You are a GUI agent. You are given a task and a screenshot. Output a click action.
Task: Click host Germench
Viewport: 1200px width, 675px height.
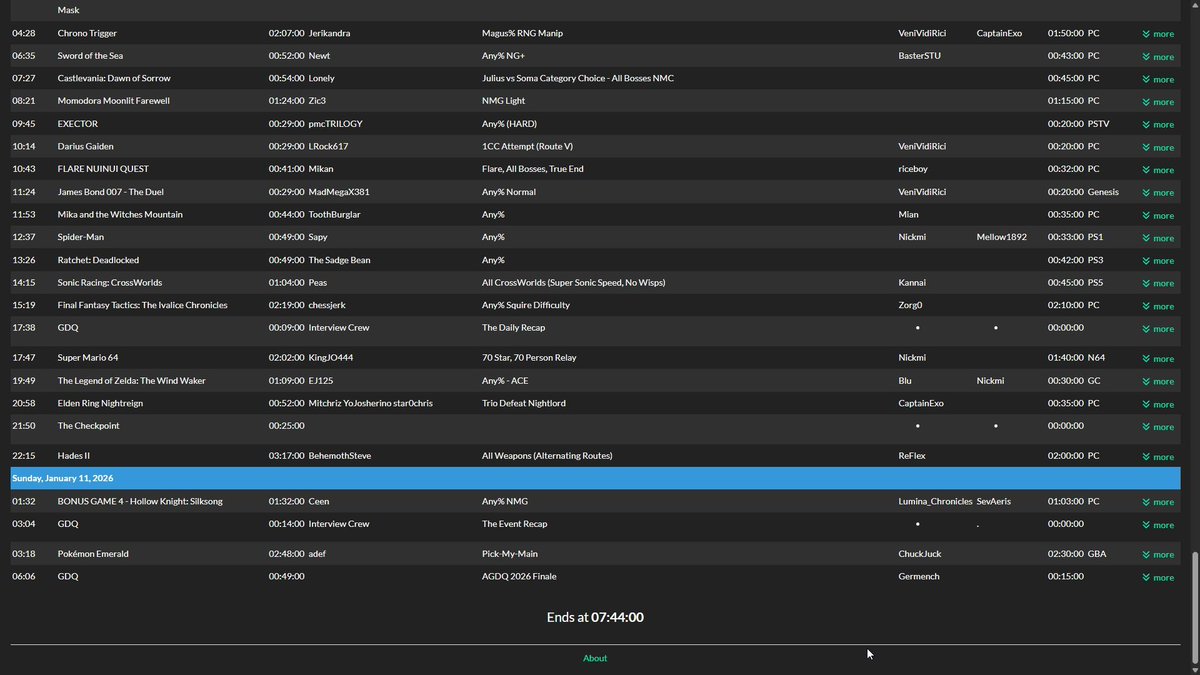tap(919, 577)
